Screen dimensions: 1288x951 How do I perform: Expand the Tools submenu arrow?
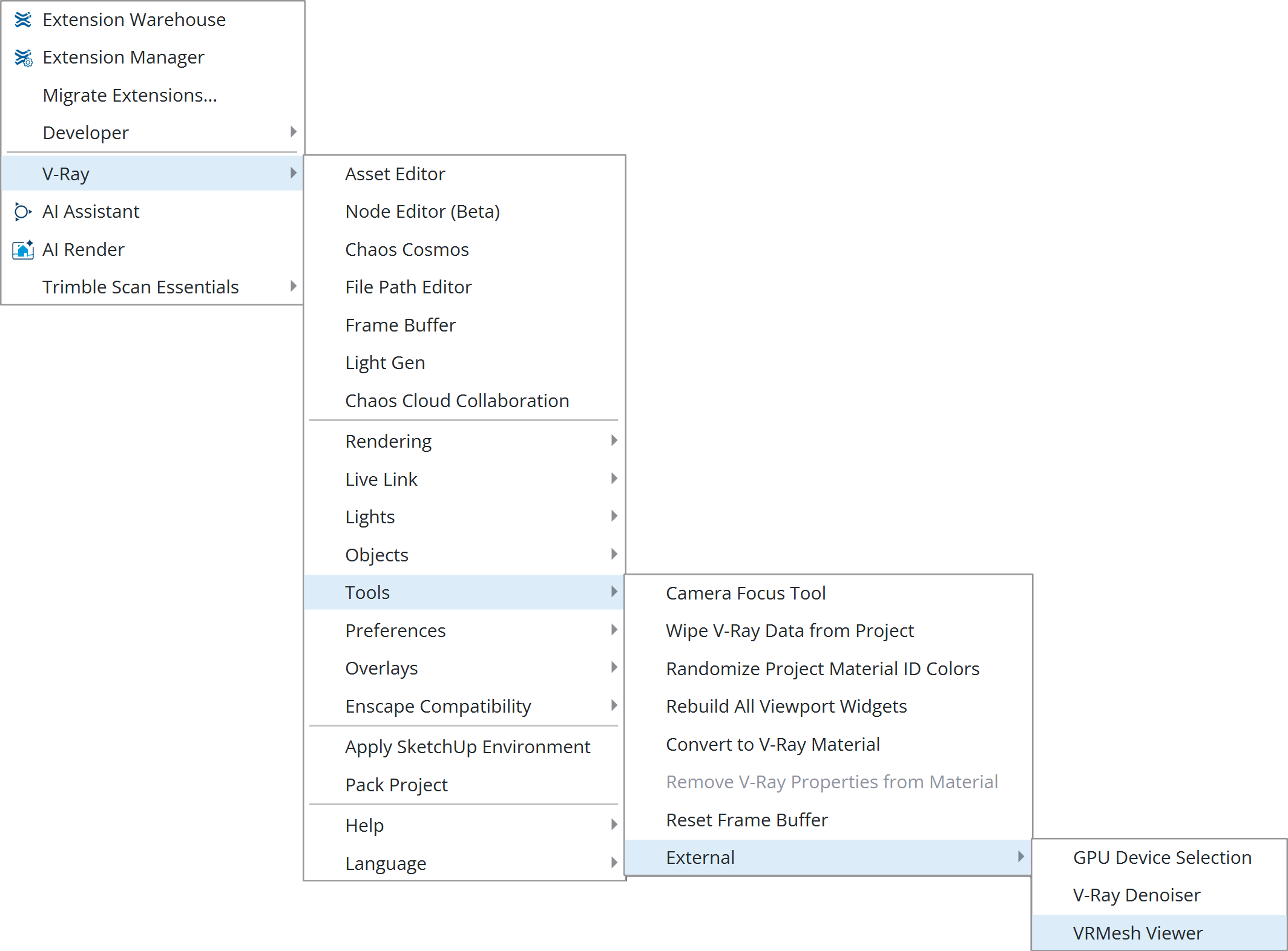(x=614, y=592)
